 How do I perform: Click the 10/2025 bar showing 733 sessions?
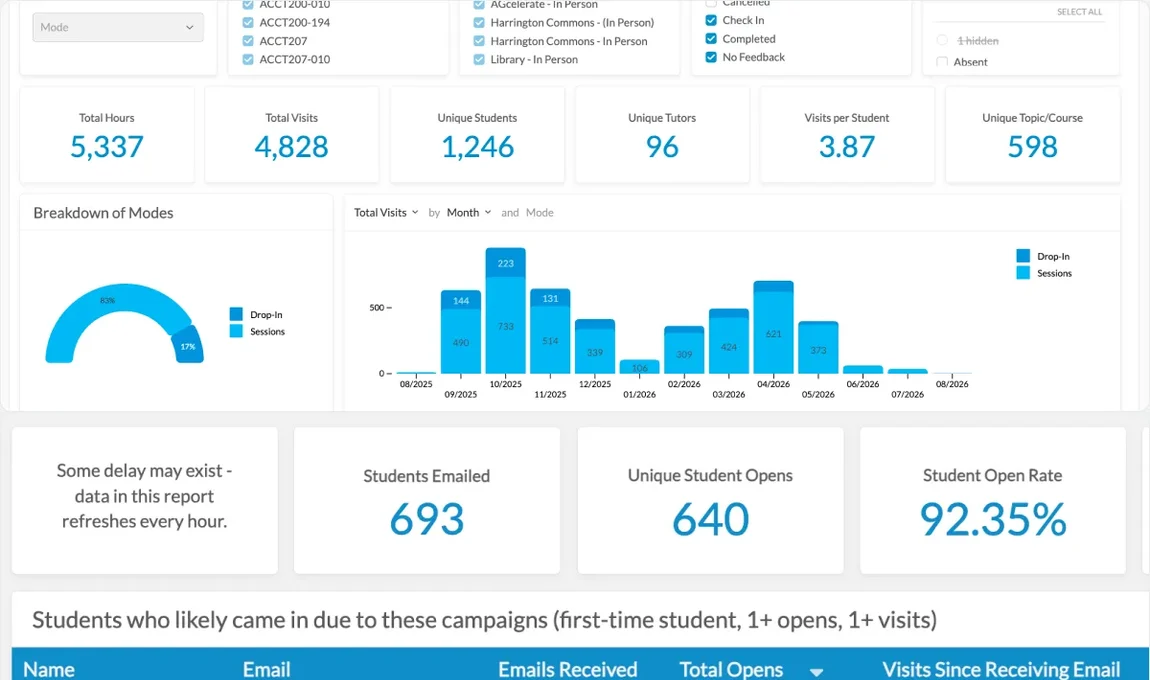505,326
